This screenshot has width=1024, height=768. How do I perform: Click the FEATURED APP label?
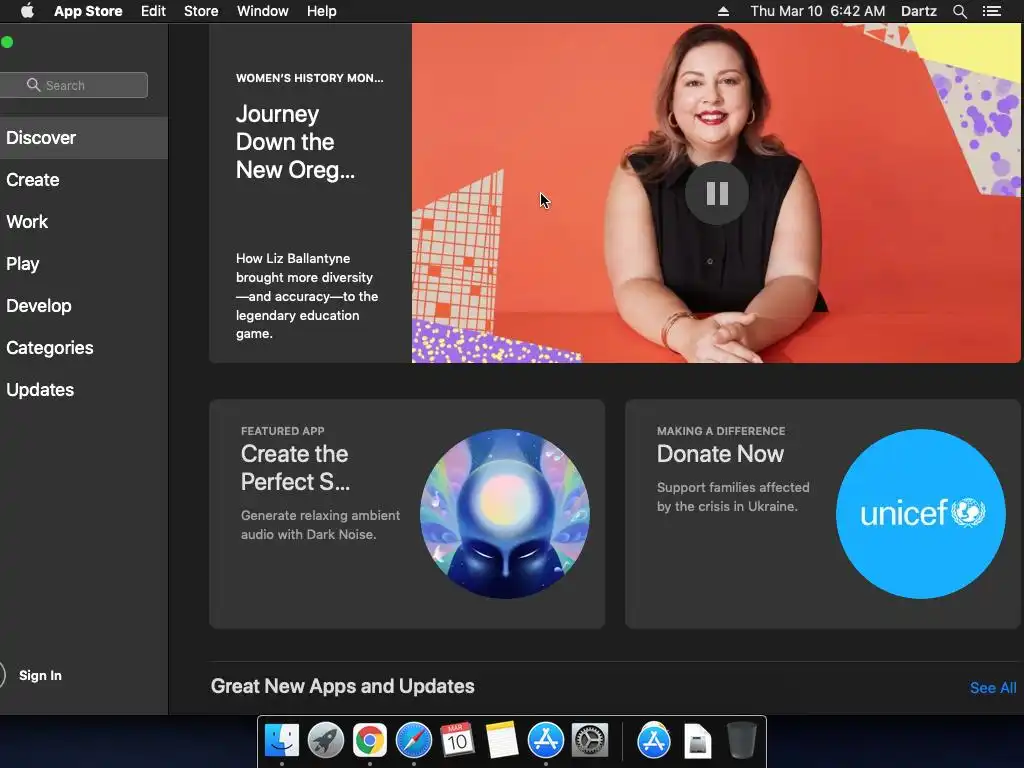[x=282, y=431]
